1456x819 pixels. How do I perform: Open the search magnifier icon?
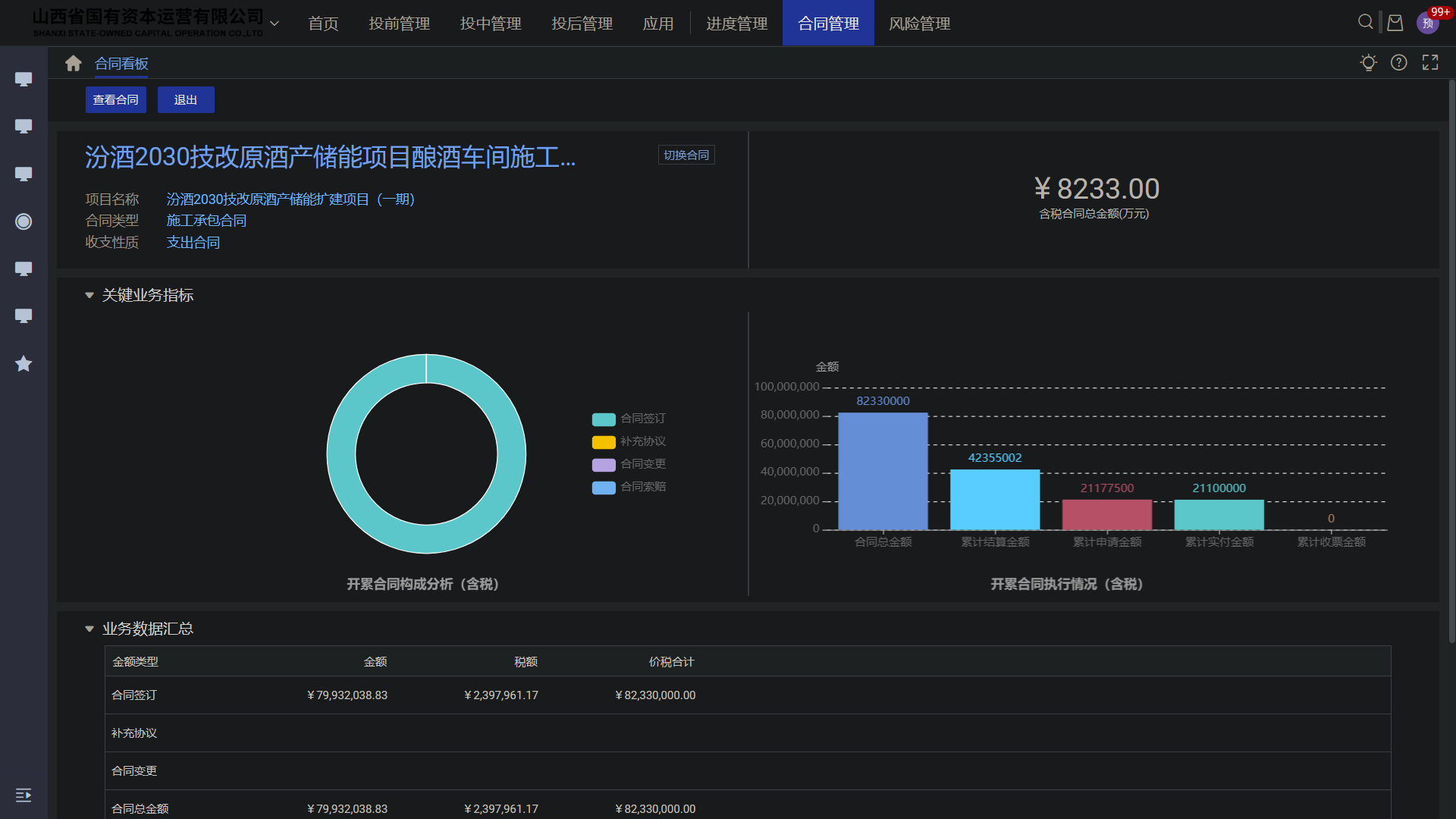click(1365, 22)
